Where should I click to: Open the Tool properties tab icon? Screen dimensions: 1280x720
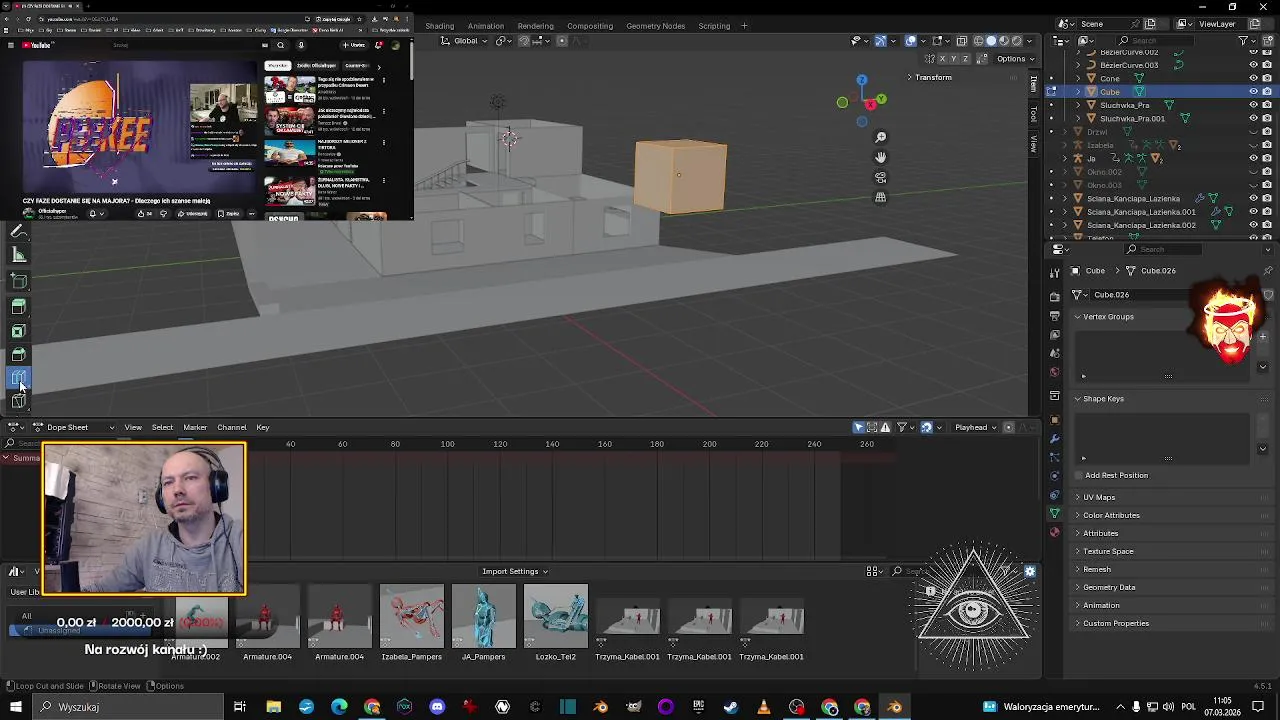(x=1054, y=273)
